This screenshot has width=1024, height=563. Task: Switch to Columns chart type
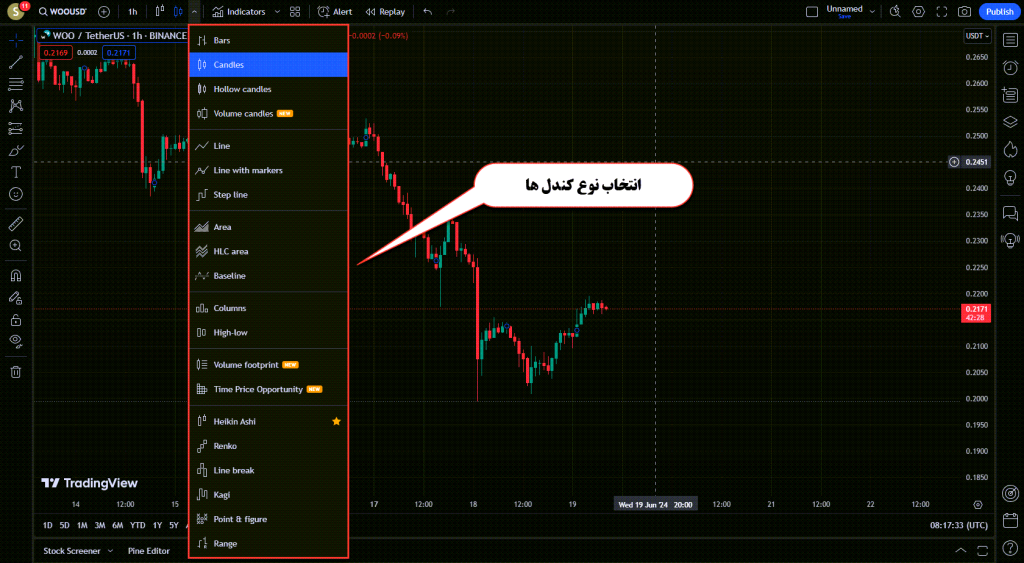tap(268, 308)
